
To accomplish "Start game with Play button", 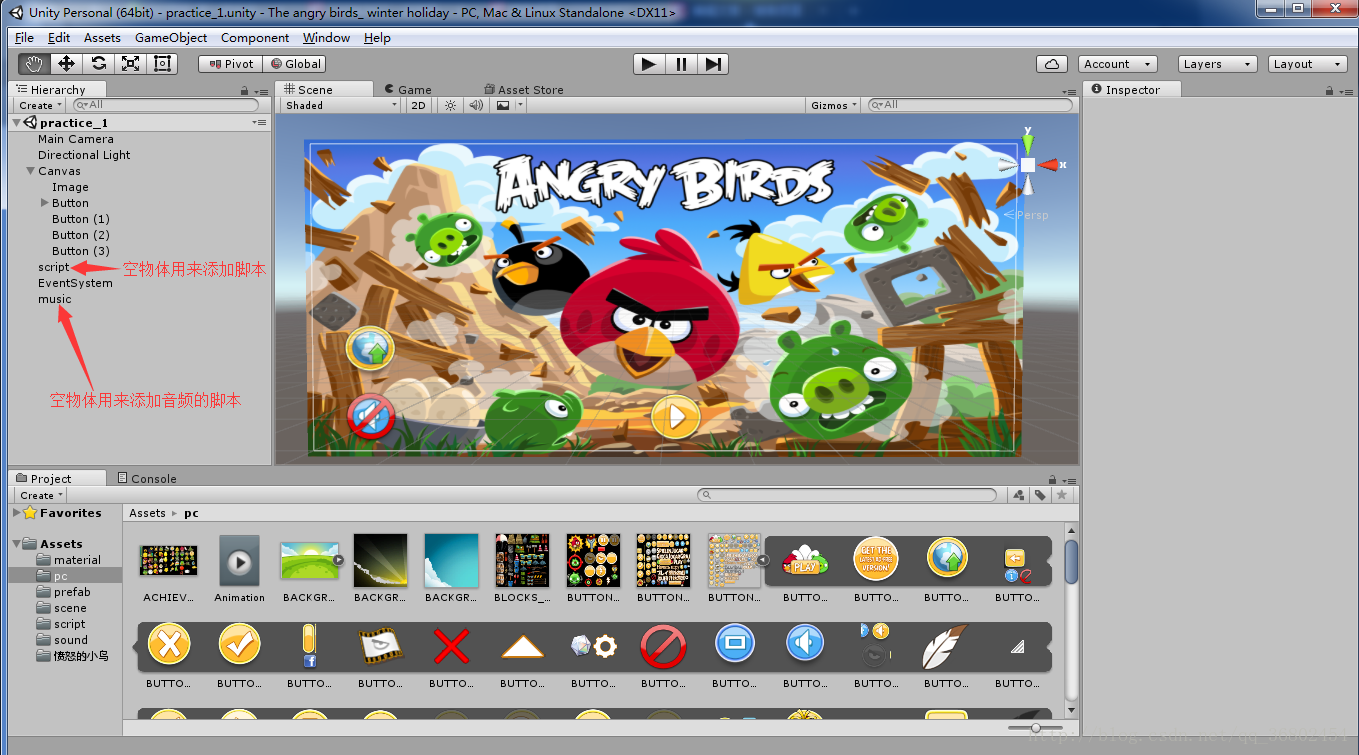I will pyautogui.click(x=649, y=64).
